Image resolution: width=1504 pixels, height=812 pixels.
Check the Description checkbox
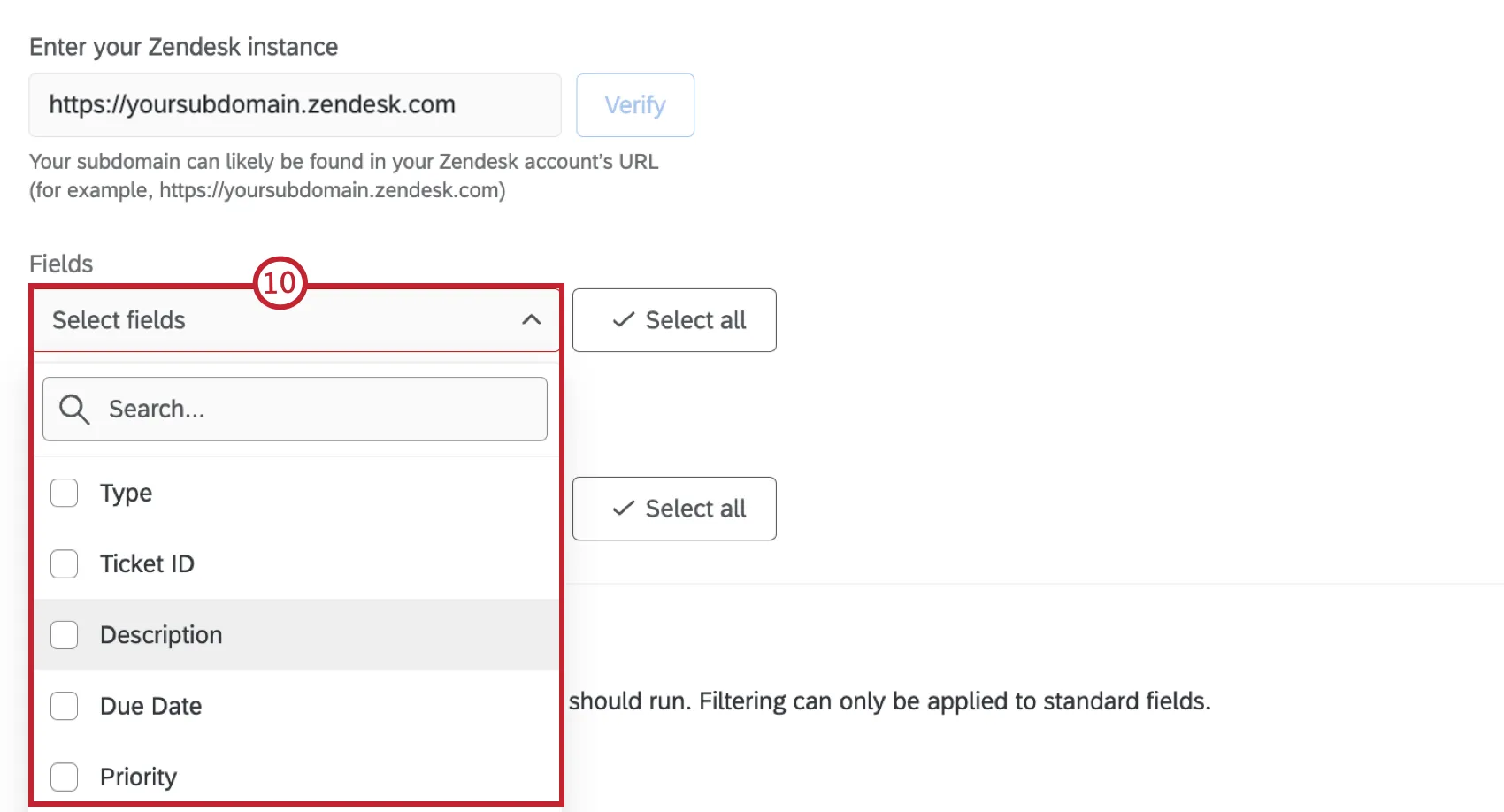(64, 634)
